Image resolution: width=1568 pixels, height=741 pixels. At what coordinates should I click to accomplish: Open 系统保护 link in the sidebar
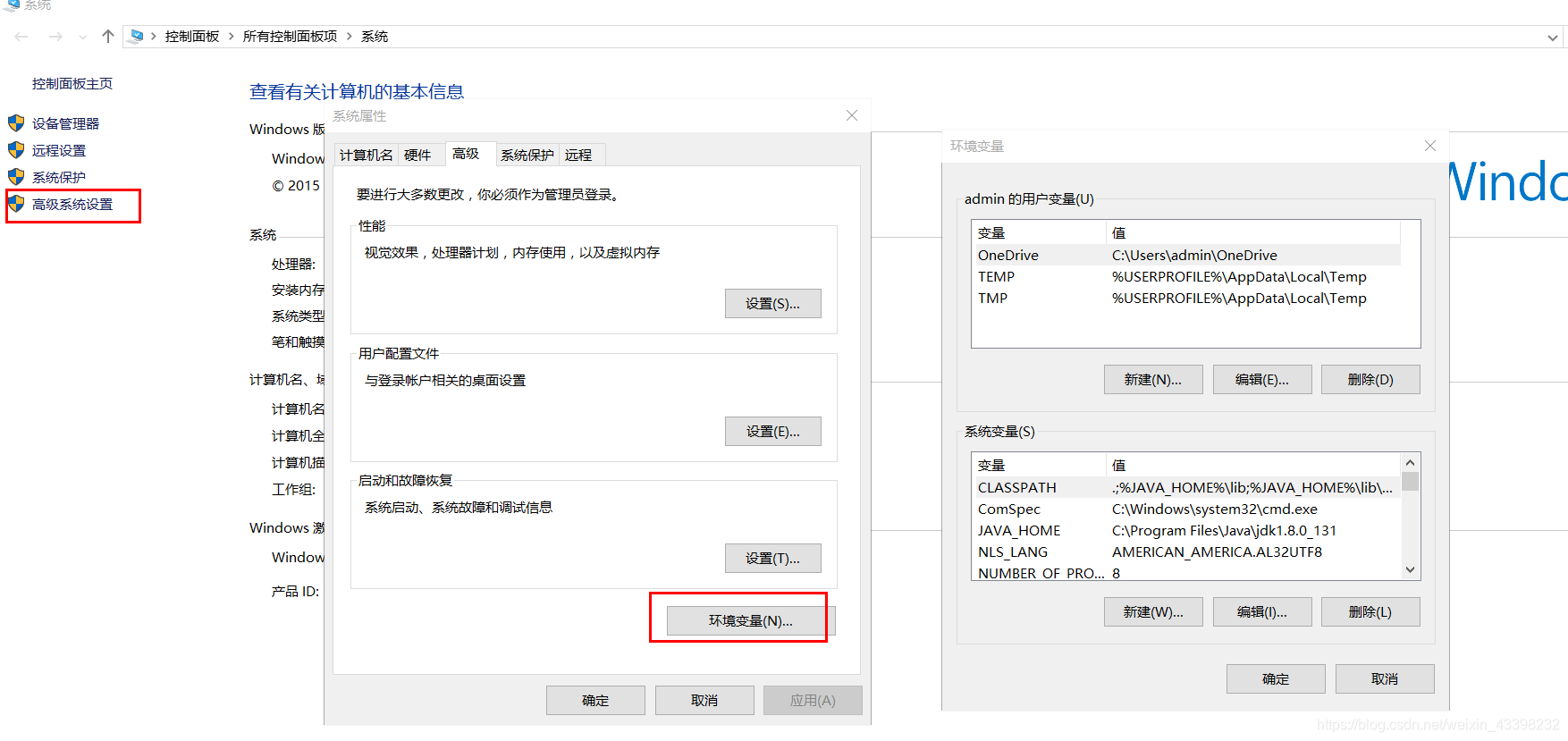(59, 177)
